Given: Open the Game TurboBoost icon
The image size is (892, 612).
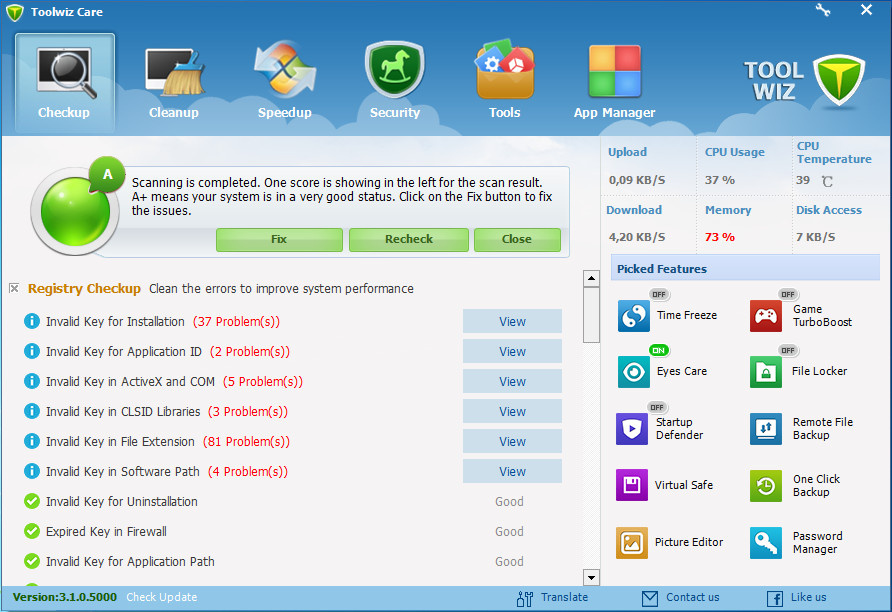Looking at the screenshot, I should (766, 316).
